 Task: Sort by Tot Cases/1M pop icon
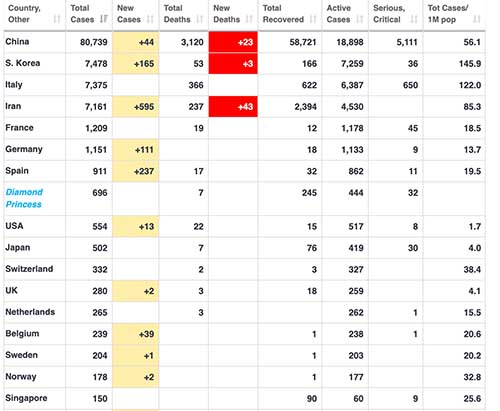click(x=477, y=19)
